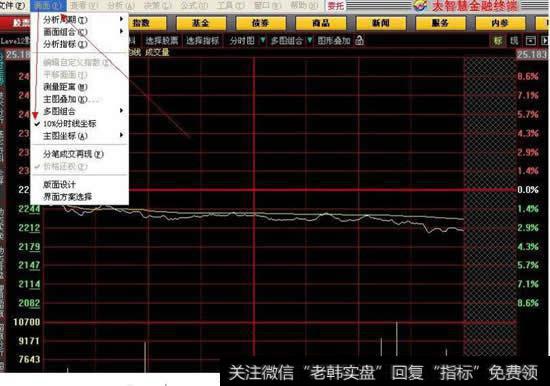
Task: Click the 2212 price axis label
Action: coord(29,228)
